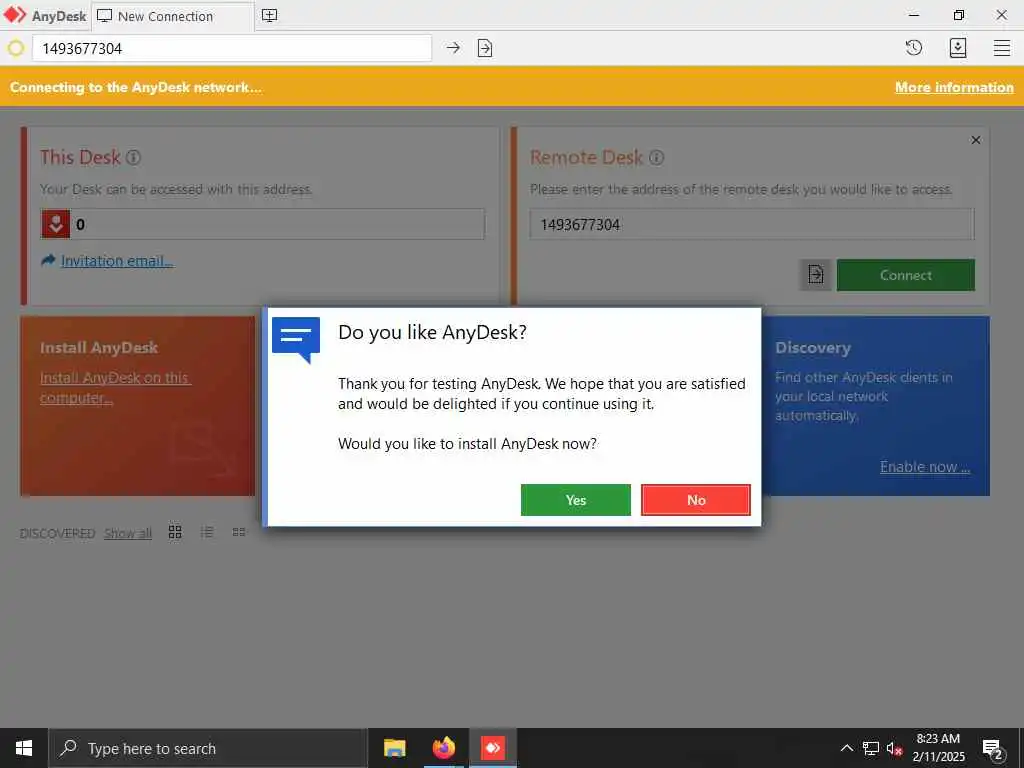The height and width of the screenshot is (768, 1024).
Task: Open Firefox from taskbar
Action: (x=443, y=748)
